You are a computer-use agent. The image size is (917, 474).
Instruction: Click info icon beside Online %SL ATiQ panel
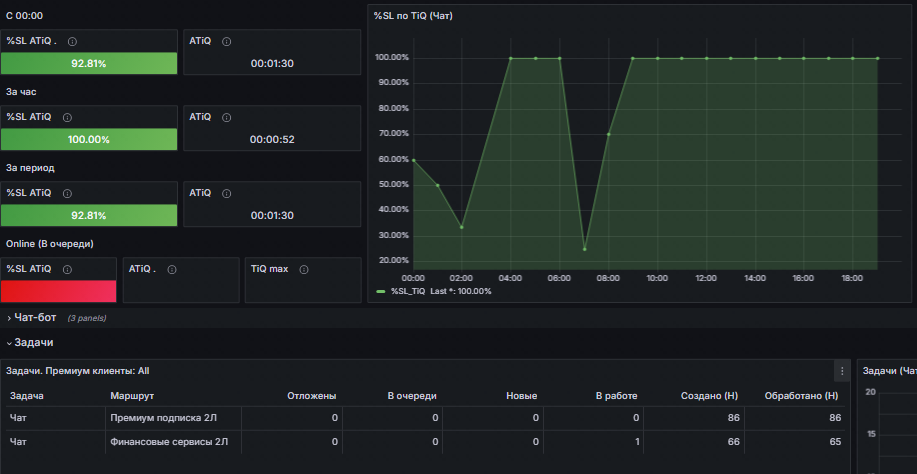(x=67, y=269)
